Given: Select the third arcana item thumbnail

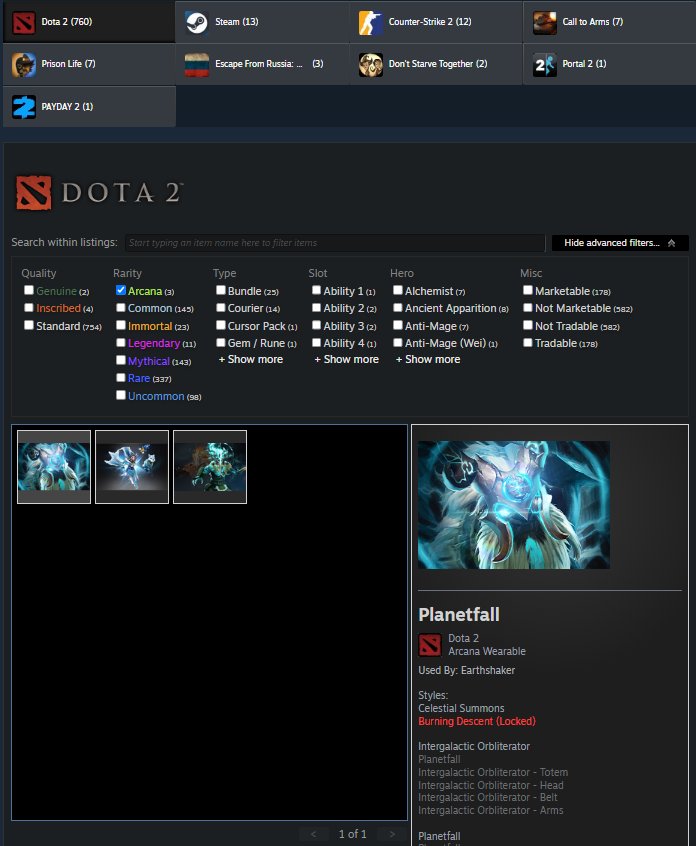Looking at the screenshot, I should [x=210, y=467].
